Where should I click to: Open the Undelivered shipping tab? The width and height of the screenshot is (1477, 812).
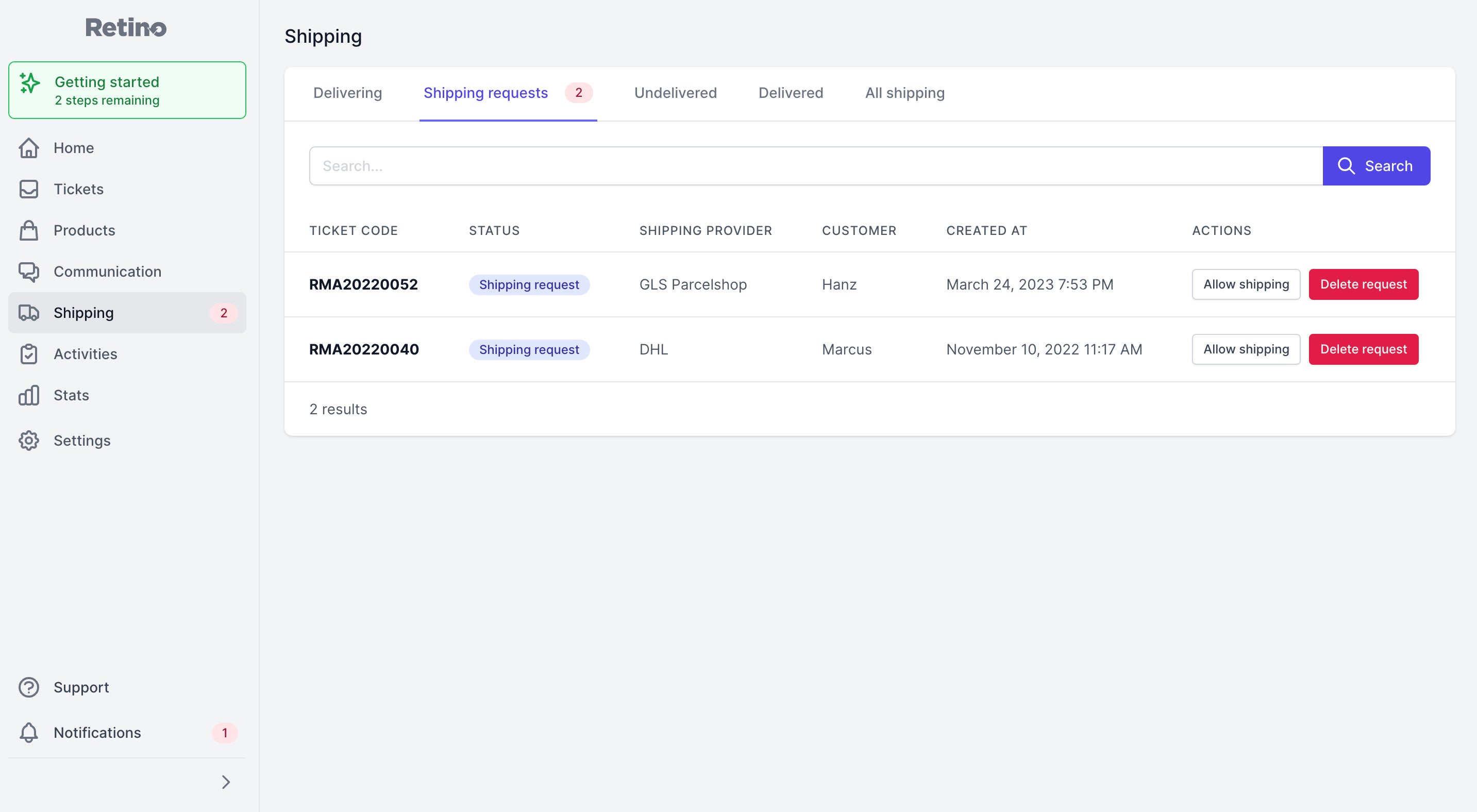675,92
